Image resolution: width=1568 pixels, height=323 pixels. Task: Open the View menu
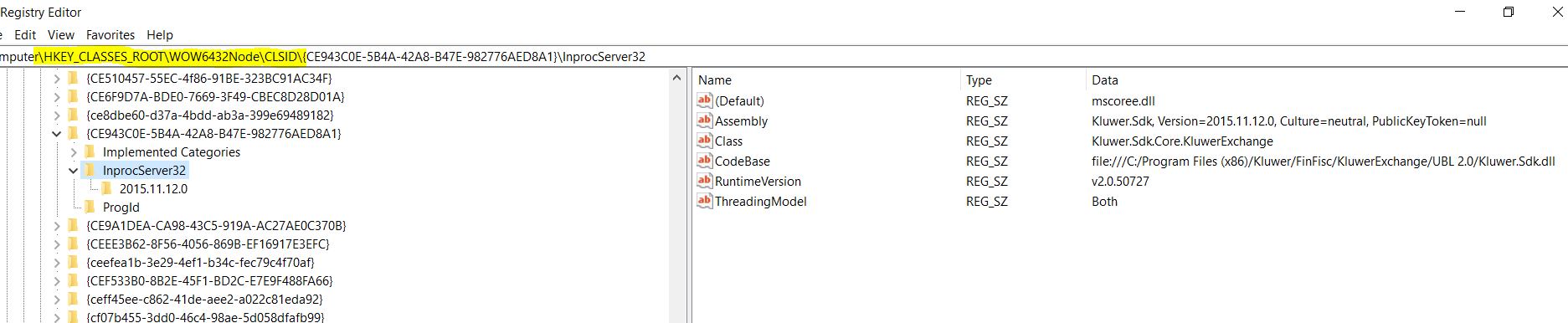coord(61,35)
